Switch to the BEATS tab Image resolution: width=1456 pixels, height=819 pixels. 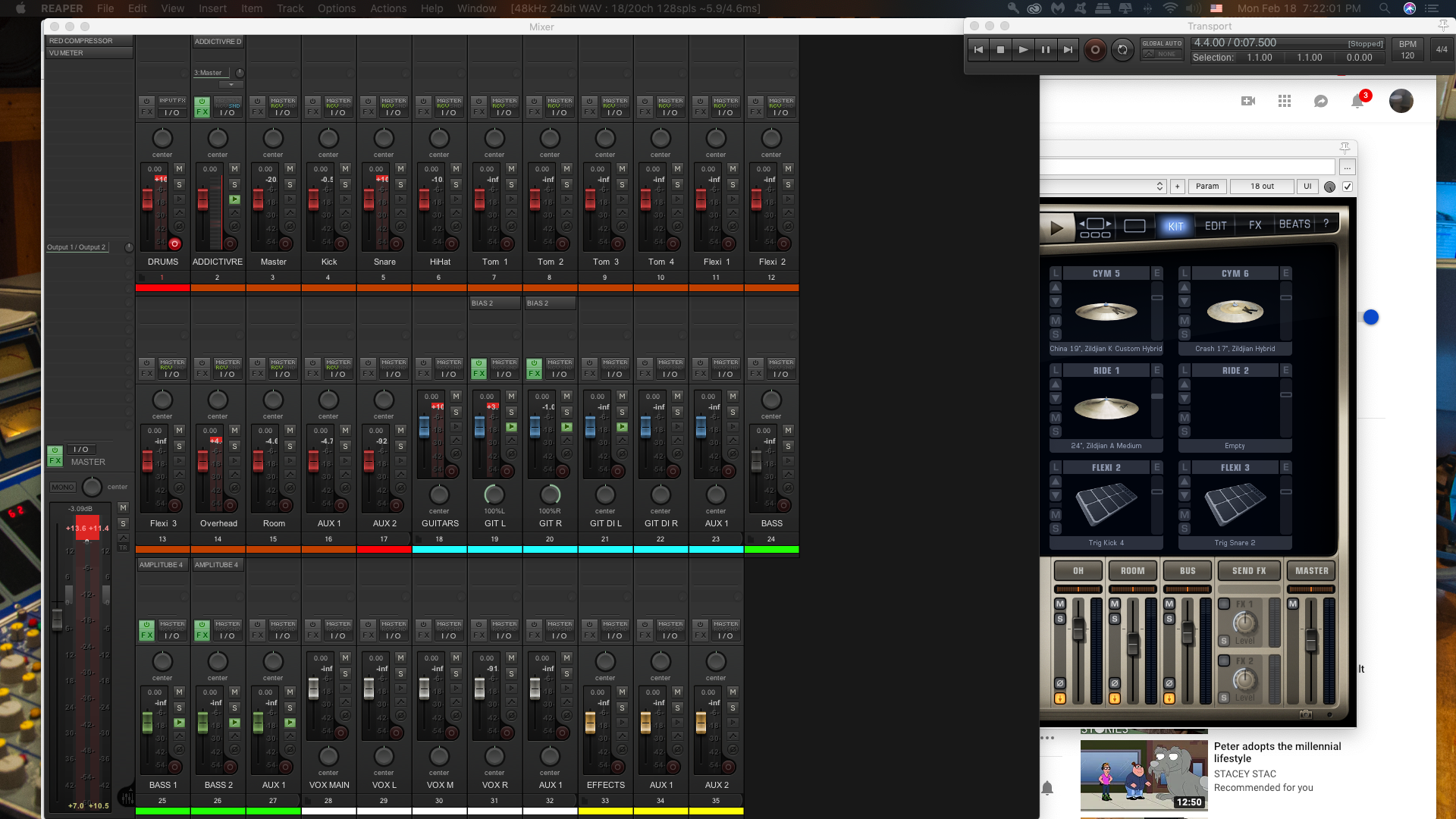[x=1294, y=224]
